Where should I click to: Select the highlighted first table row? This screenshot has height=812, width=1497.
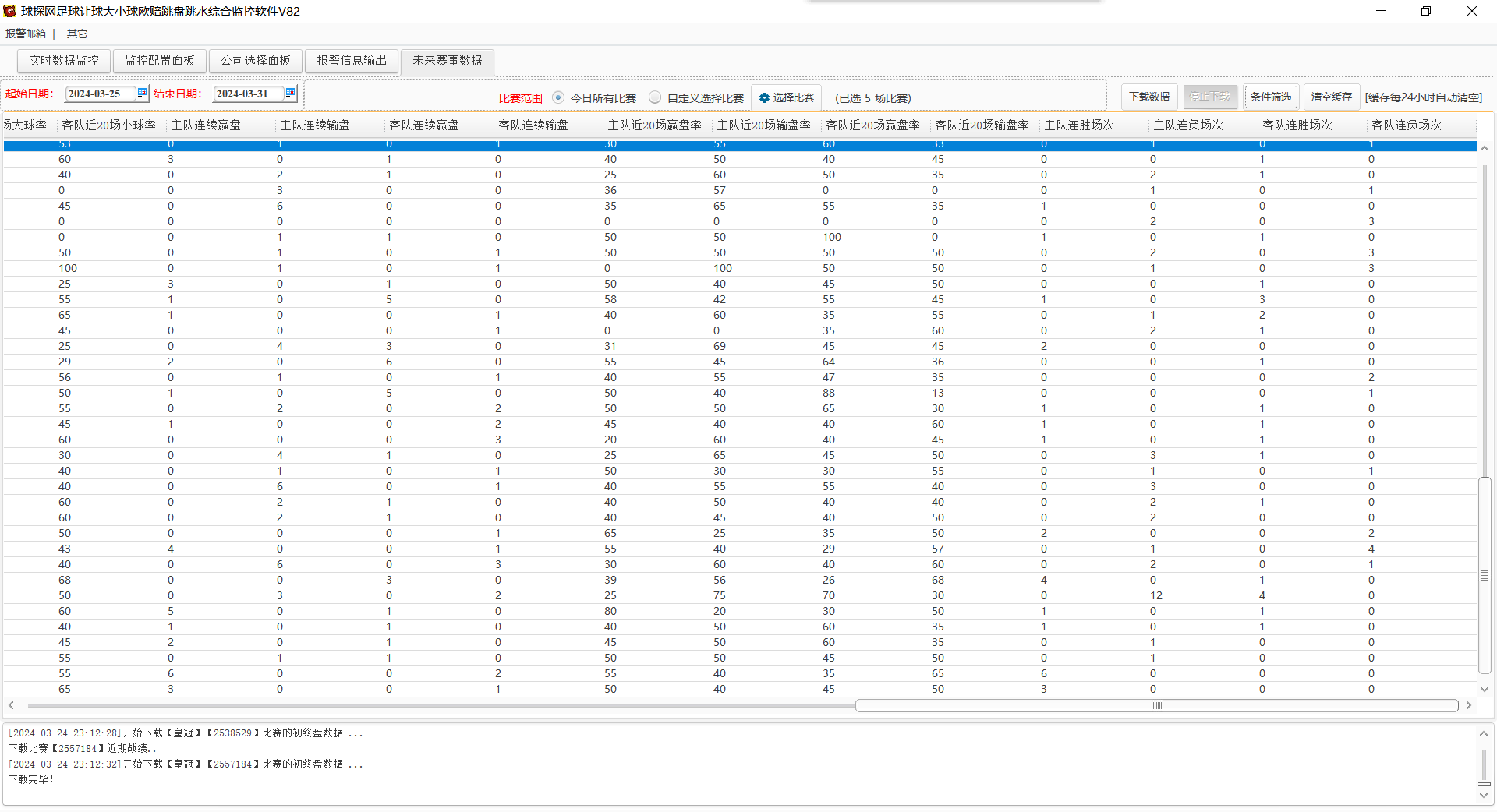pos(740,145)
